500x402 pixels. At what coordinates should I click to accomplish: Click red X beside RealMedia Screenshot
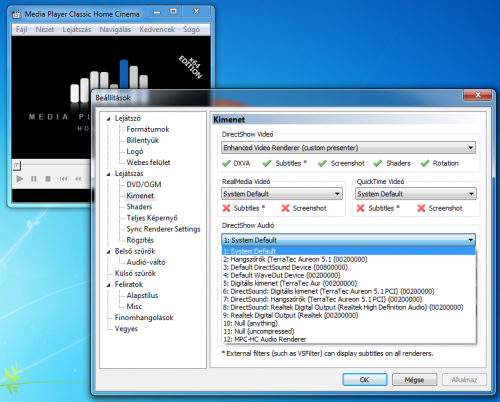tap(285, 208)
